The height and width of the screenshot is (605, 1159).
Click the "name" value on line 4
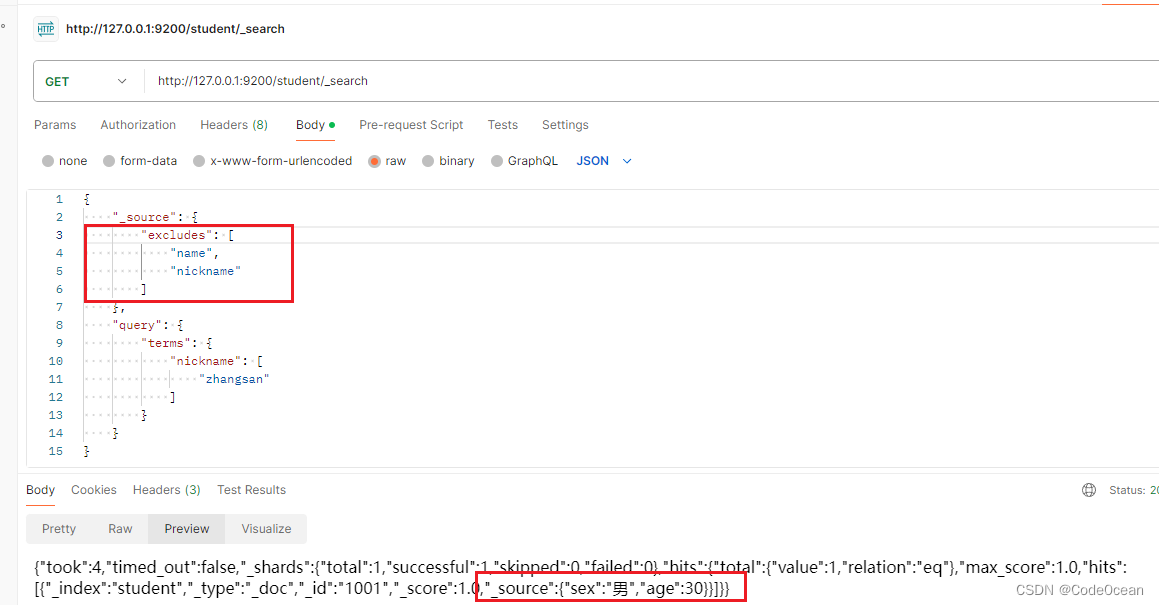pos(191,253)
